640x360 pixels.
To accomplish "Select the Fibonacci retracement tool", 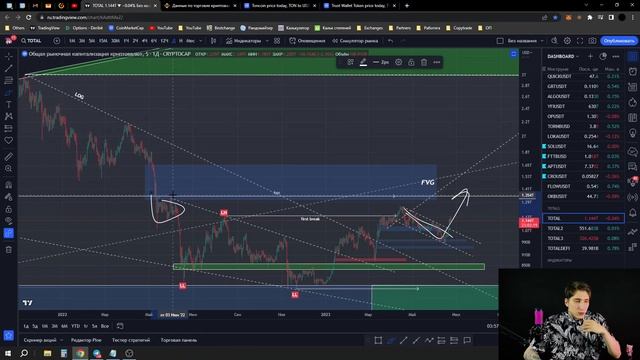I will (9, 80).
